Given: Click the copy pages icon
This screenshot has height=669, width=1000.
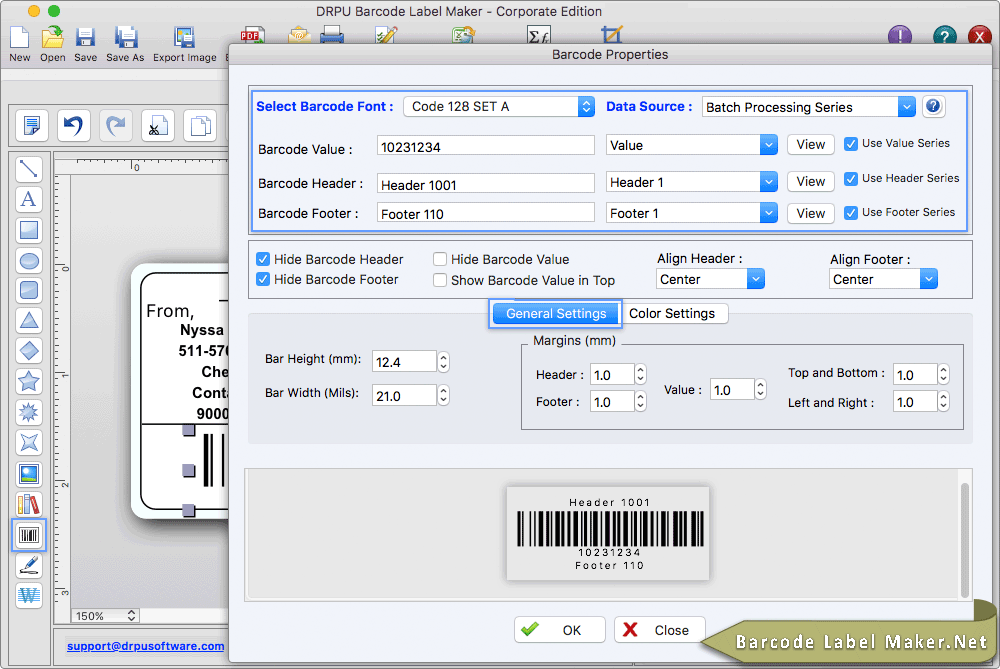Looking at the screenshot, I should tap(200, 125).
